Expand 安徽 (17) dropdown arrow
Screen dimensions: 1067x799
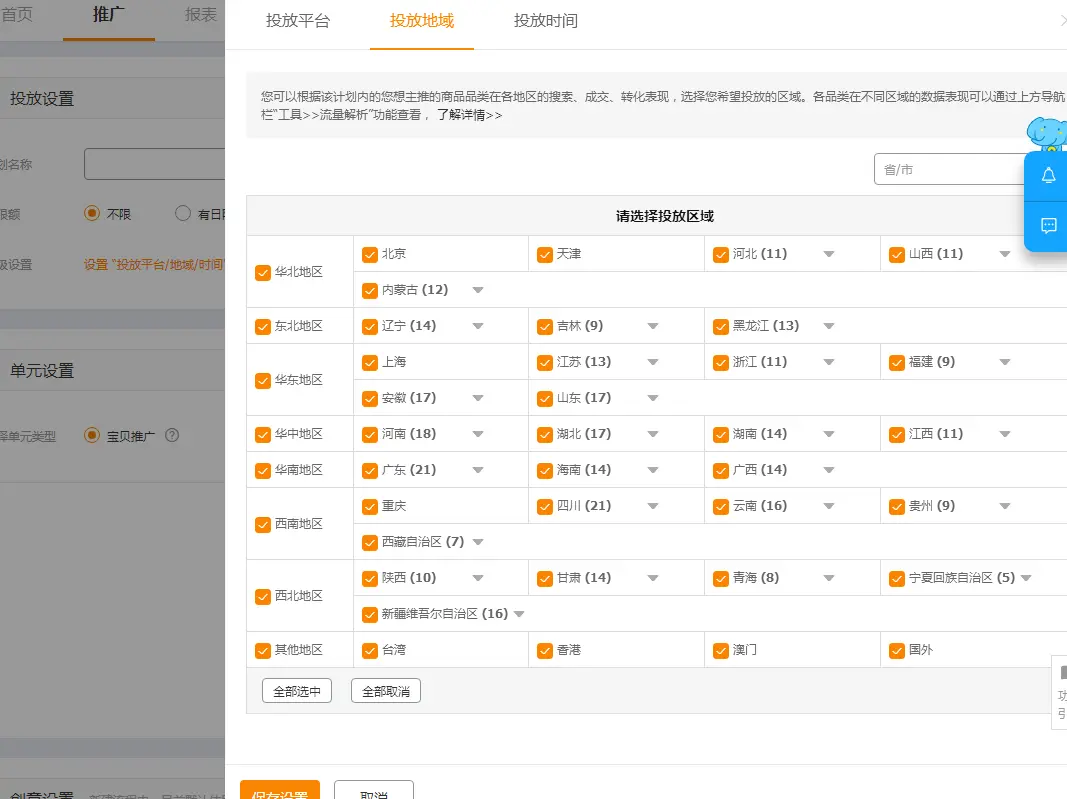pyautogui.click(x=478, y=398)
